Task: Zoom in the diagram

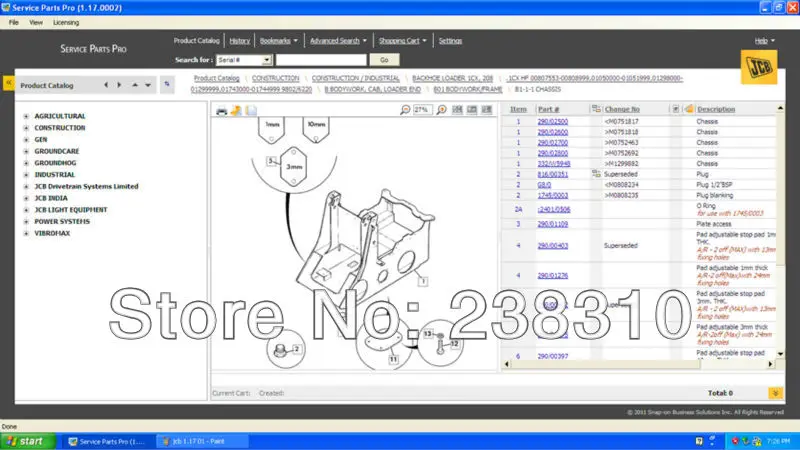Action: coord(442,110)
